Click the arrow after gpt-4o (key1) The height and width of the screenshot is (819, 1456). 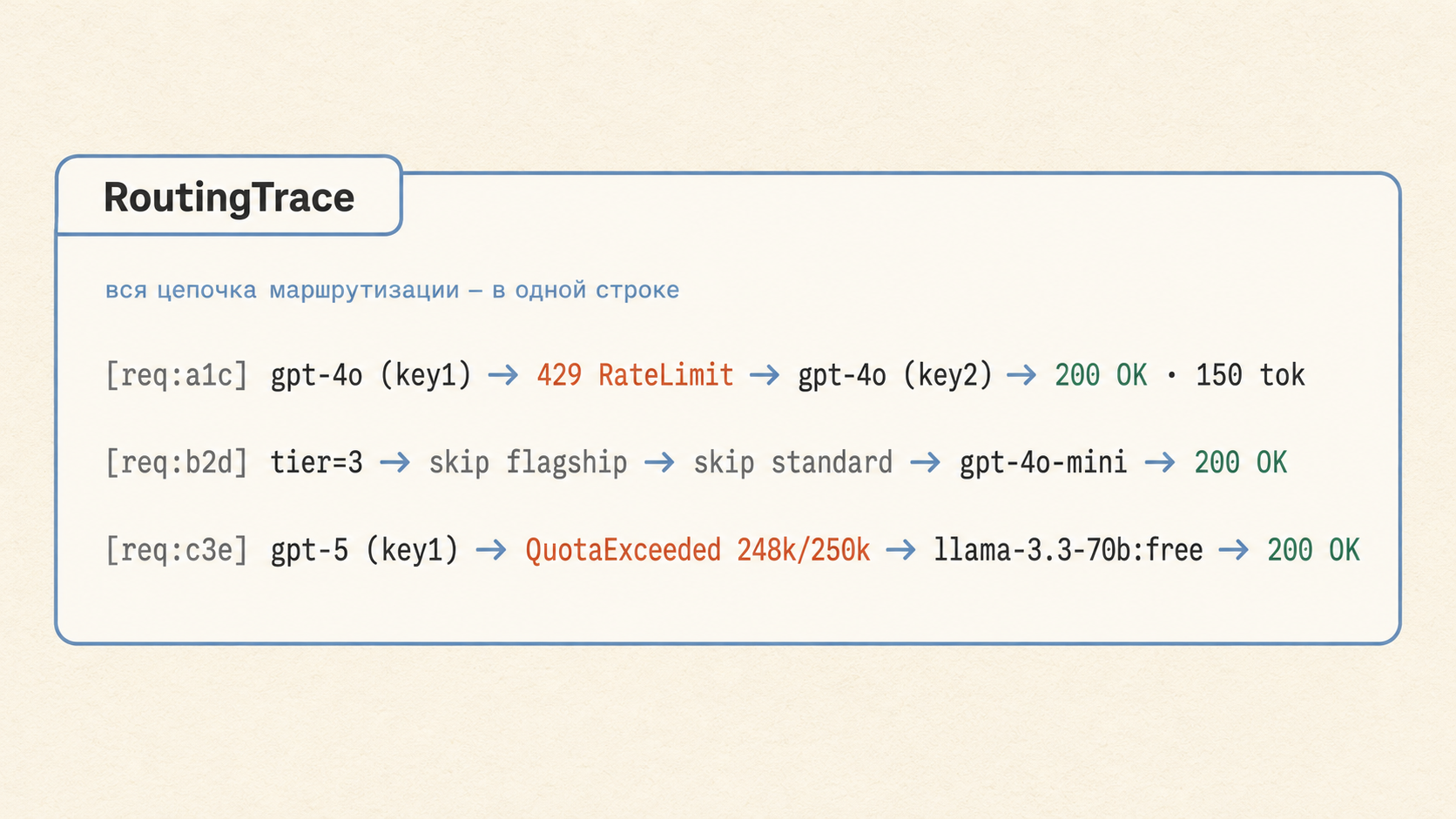[x=503, y=375]
